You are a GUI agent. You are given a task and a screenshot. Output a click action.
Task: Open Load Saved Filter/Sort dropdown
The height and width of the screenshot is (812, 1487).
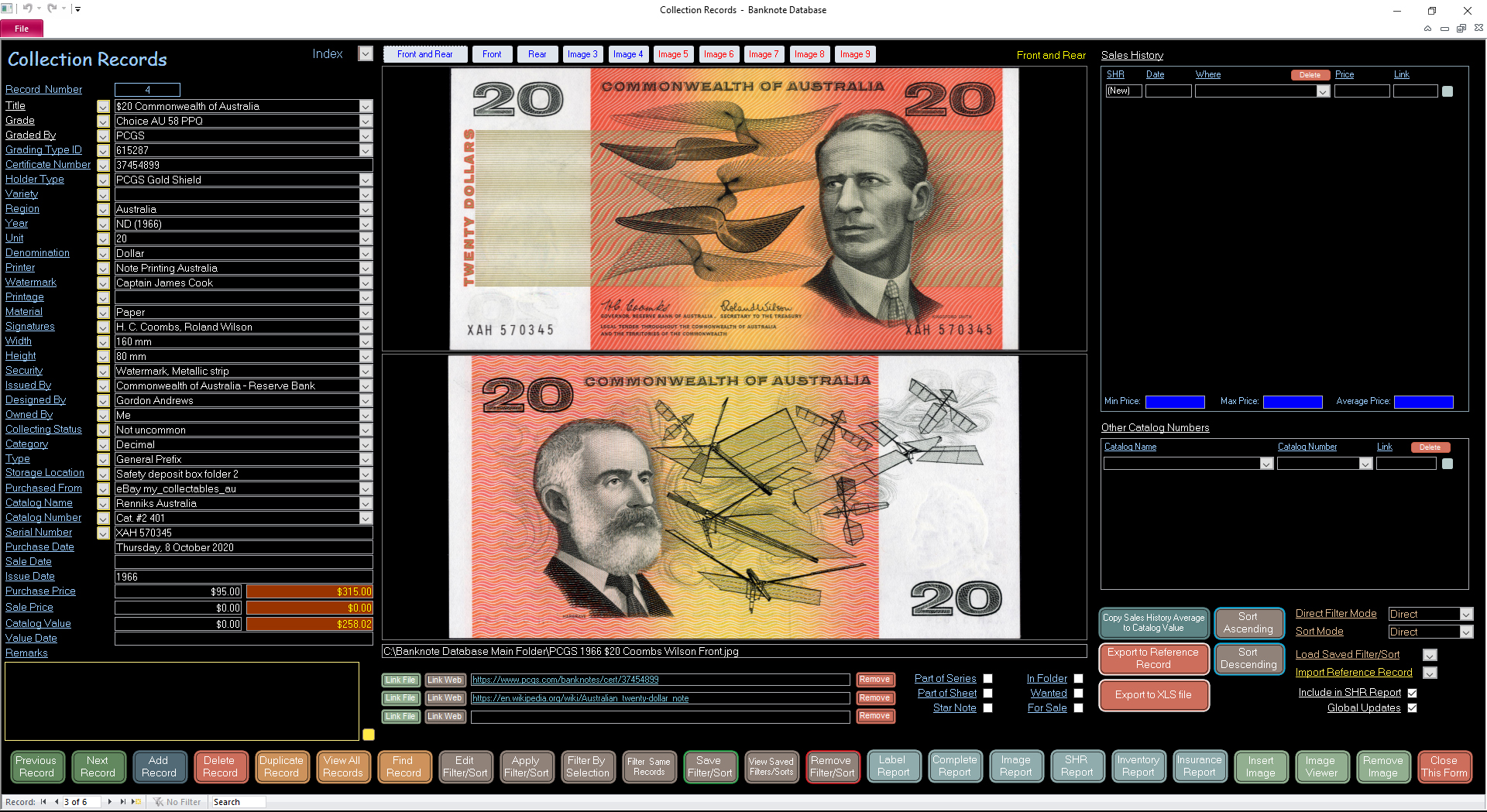tap(1430, 655)
